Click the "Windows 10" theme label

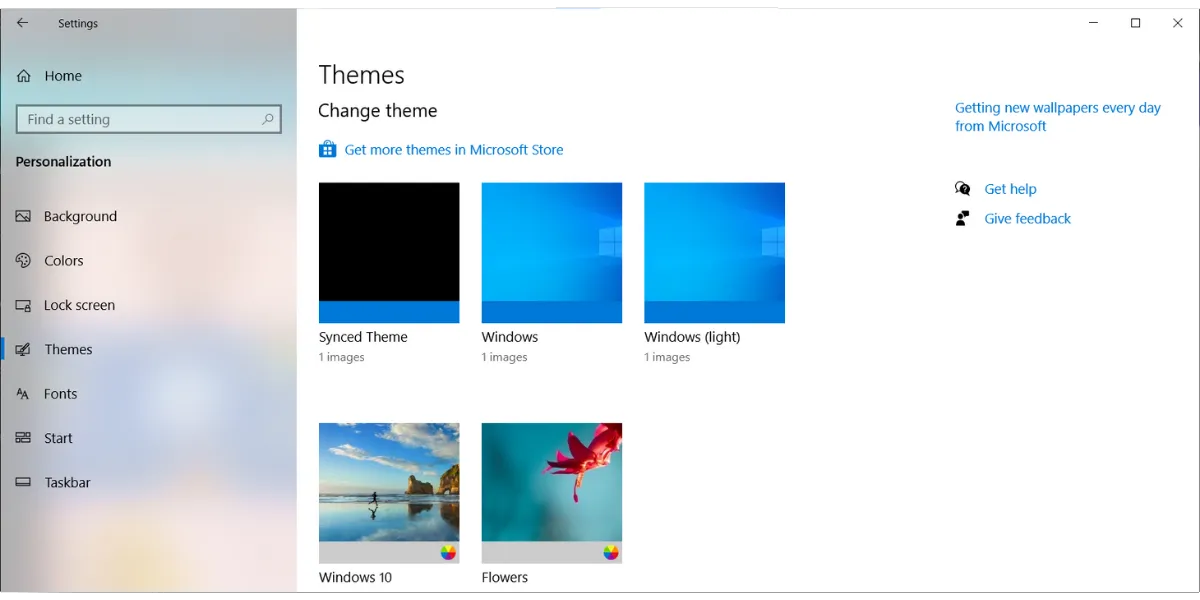[x=355, y=577]
